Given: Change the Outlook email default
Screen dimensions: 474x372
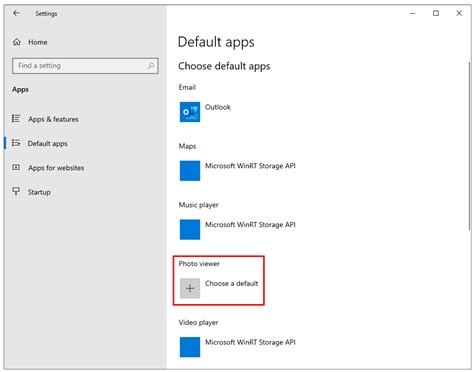Looking at the screenshot, I should coord(205,112).
